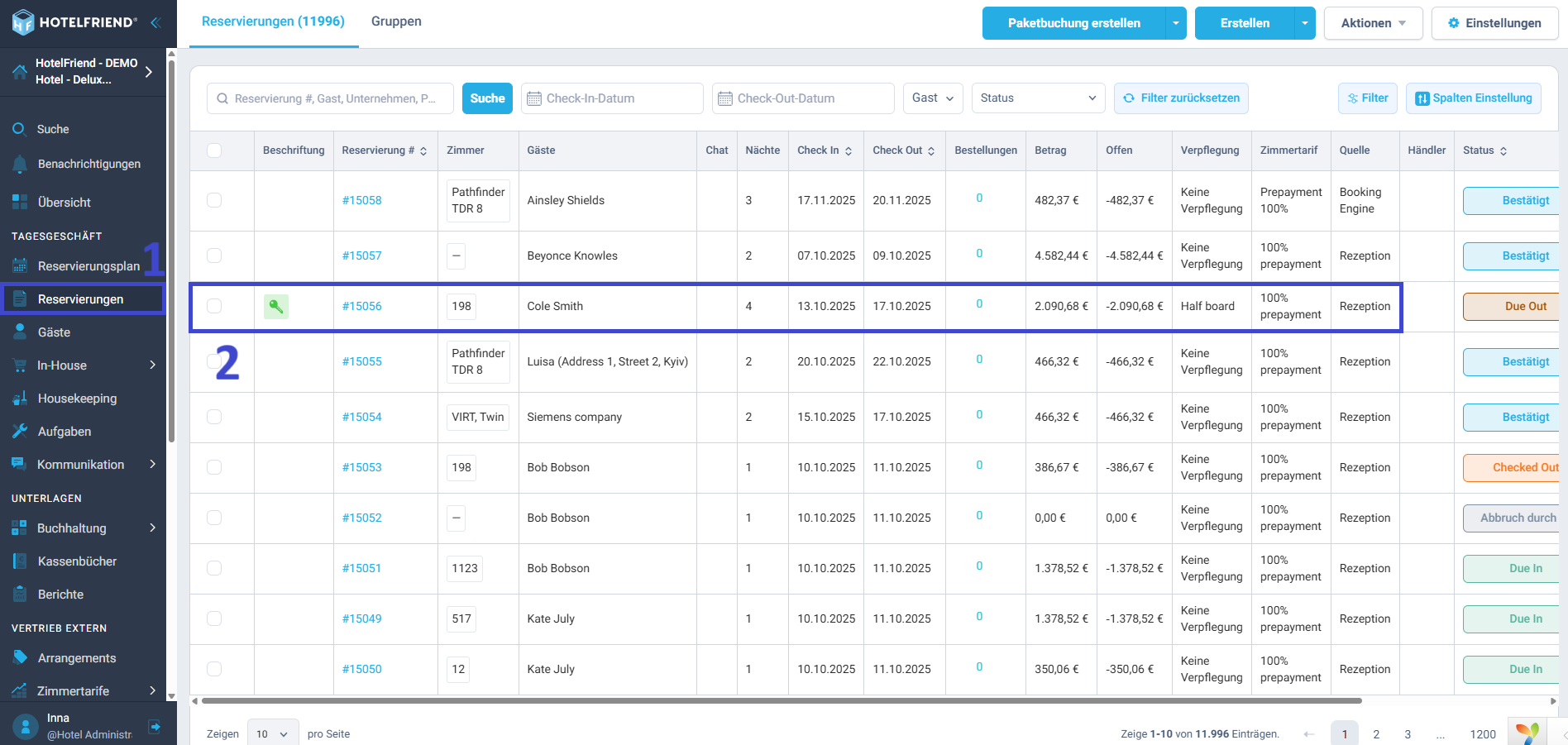Viewport: 1568px width, 745px height.
Task: Open Benachrichtigungen bell icon in sidebar
Action: coord(20,165)
